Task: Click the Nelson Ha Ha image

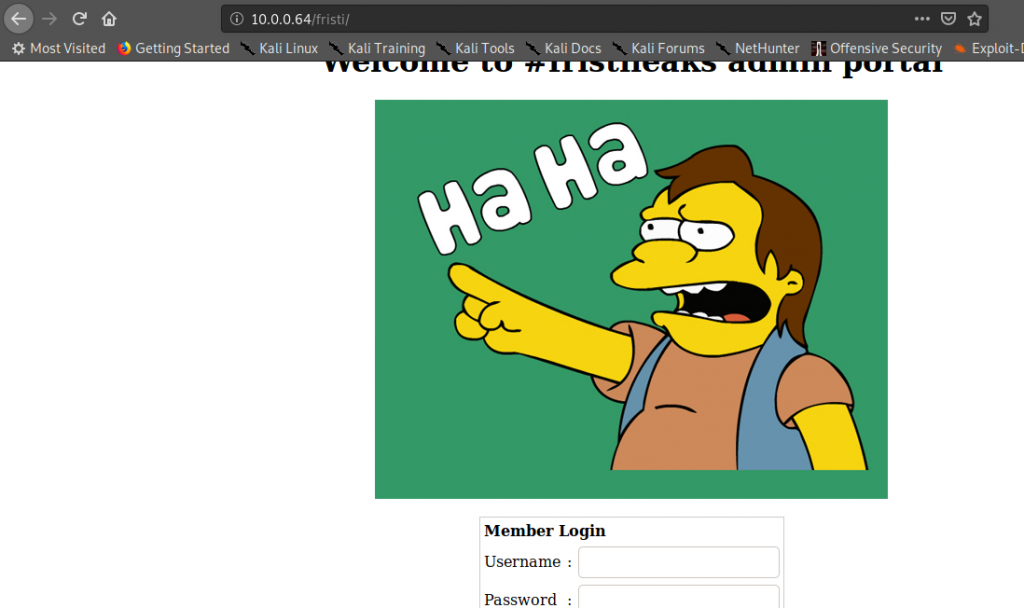Action: pos(631,298)
